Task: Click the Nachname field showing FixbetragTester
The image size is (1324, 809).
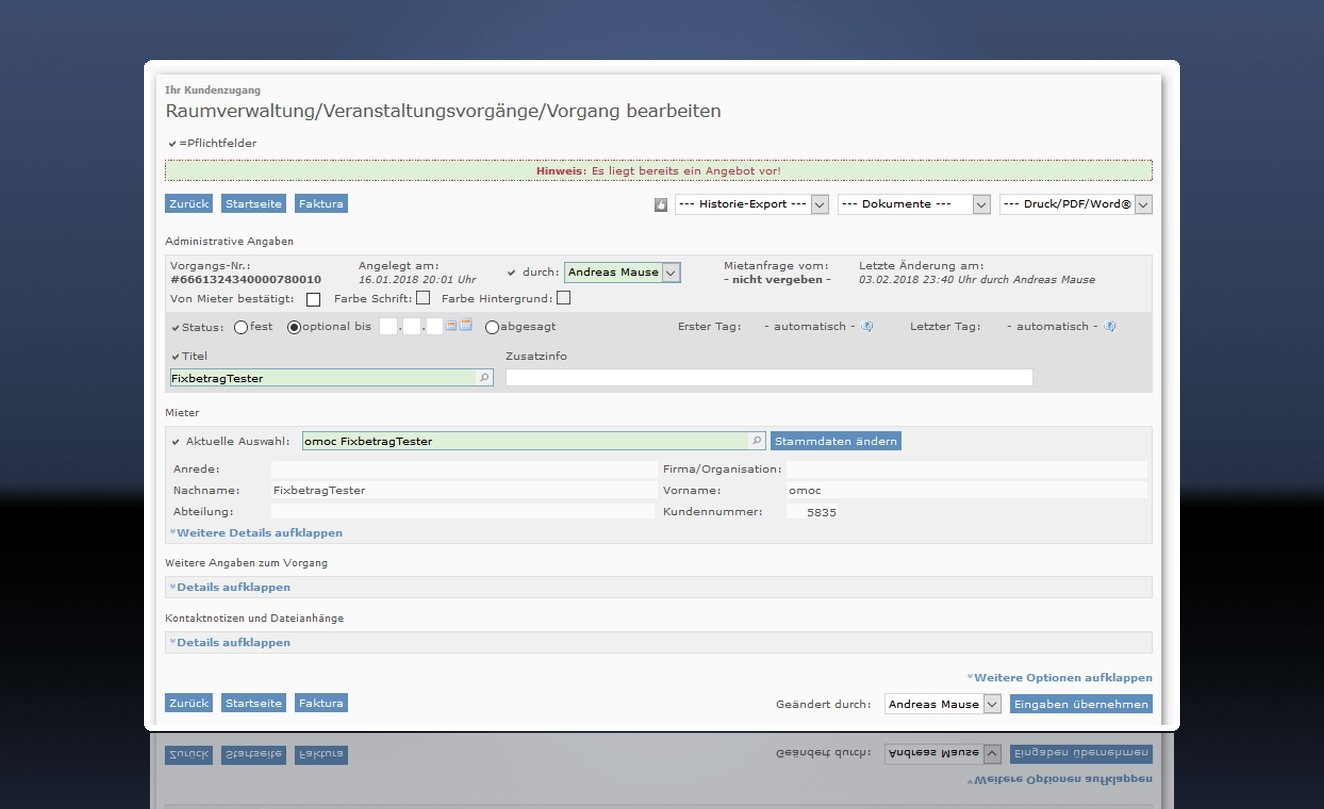Action: (463, 491)
